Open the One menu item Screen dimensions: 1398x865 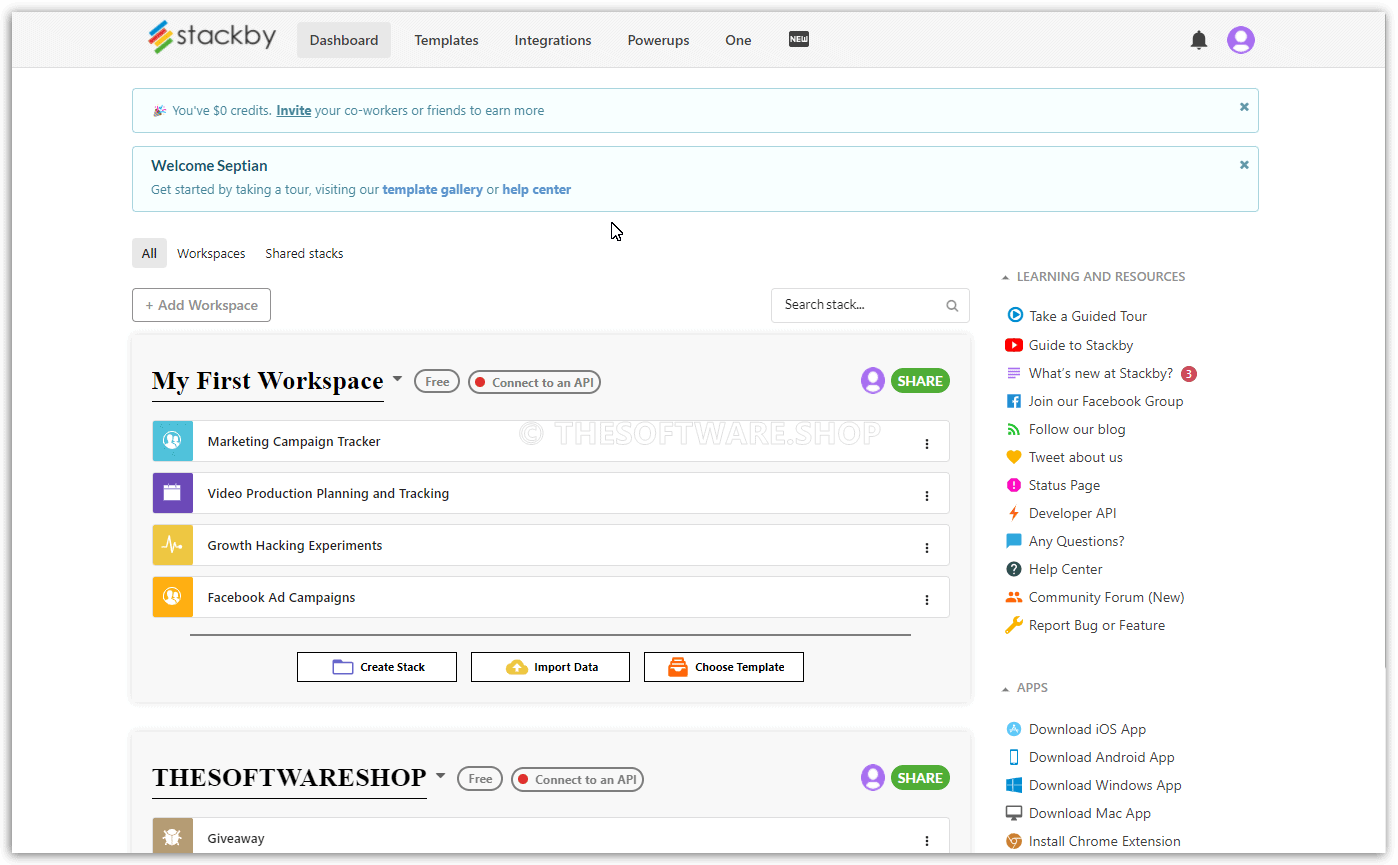click(738, 40)
